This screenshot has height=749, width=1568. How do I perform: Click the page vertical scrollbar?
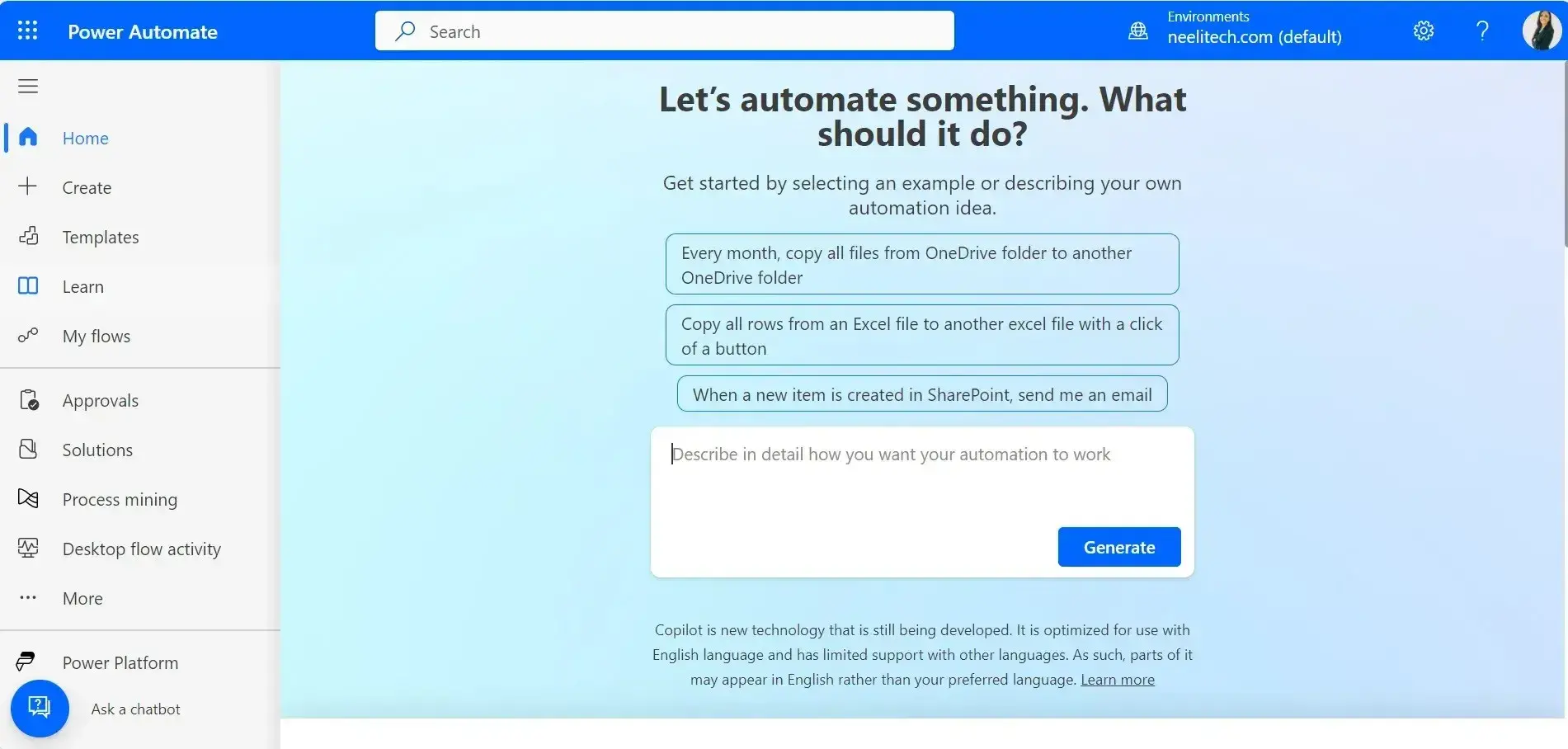pos(1564,153)
